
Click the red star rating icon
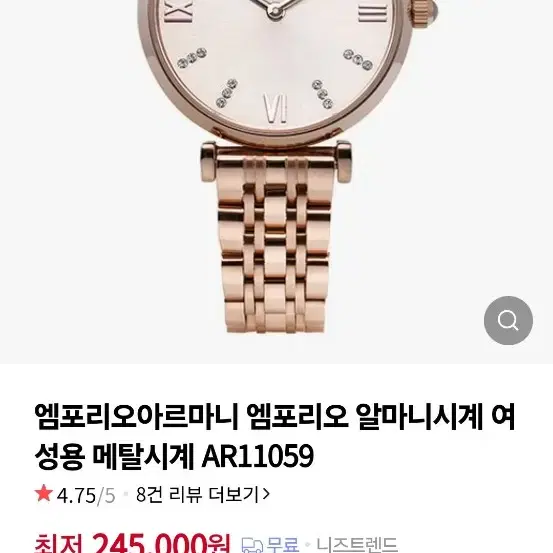click(44, 493)
